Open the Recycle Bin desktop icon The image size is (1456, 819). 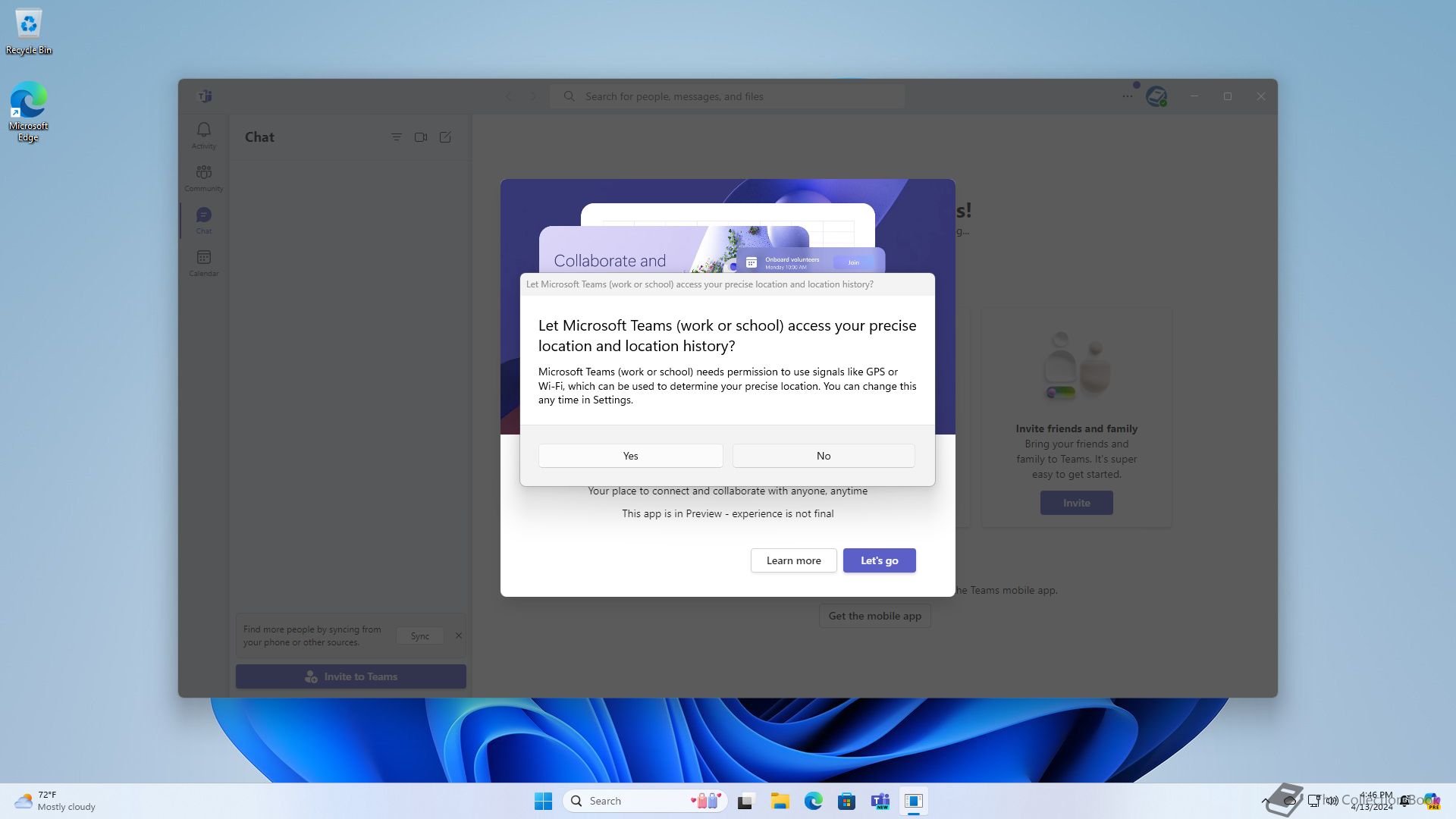[x=29, y=32]
